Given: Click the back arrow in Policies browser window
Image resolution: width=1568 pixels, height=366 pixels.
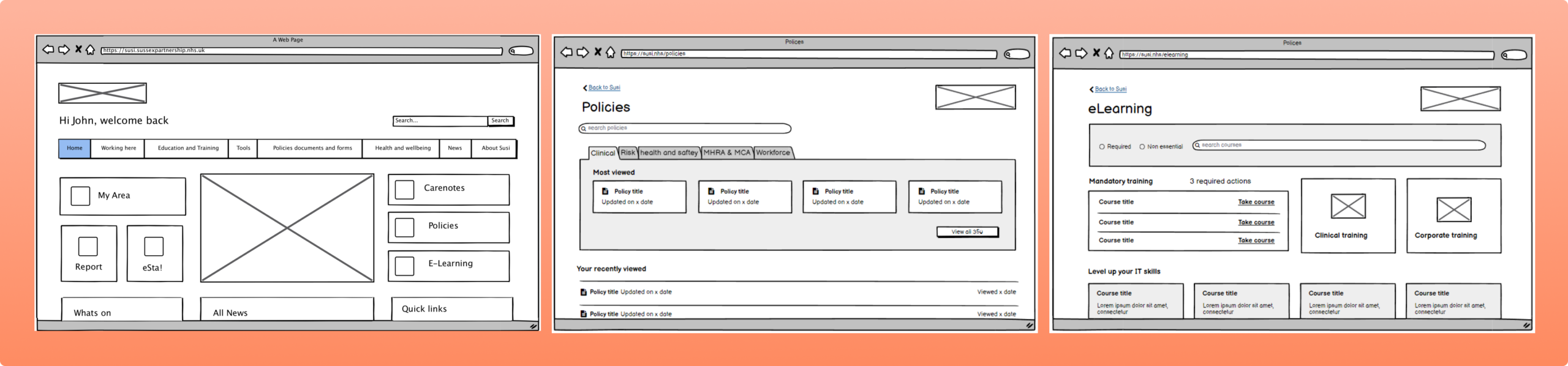Looking at the screenshot, I should (567, 53).
